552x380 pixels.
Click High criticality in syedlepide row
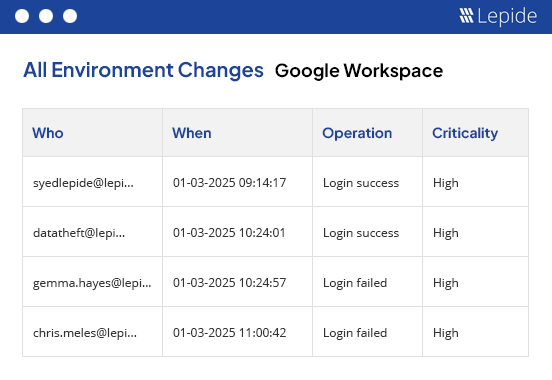point(446,183)
